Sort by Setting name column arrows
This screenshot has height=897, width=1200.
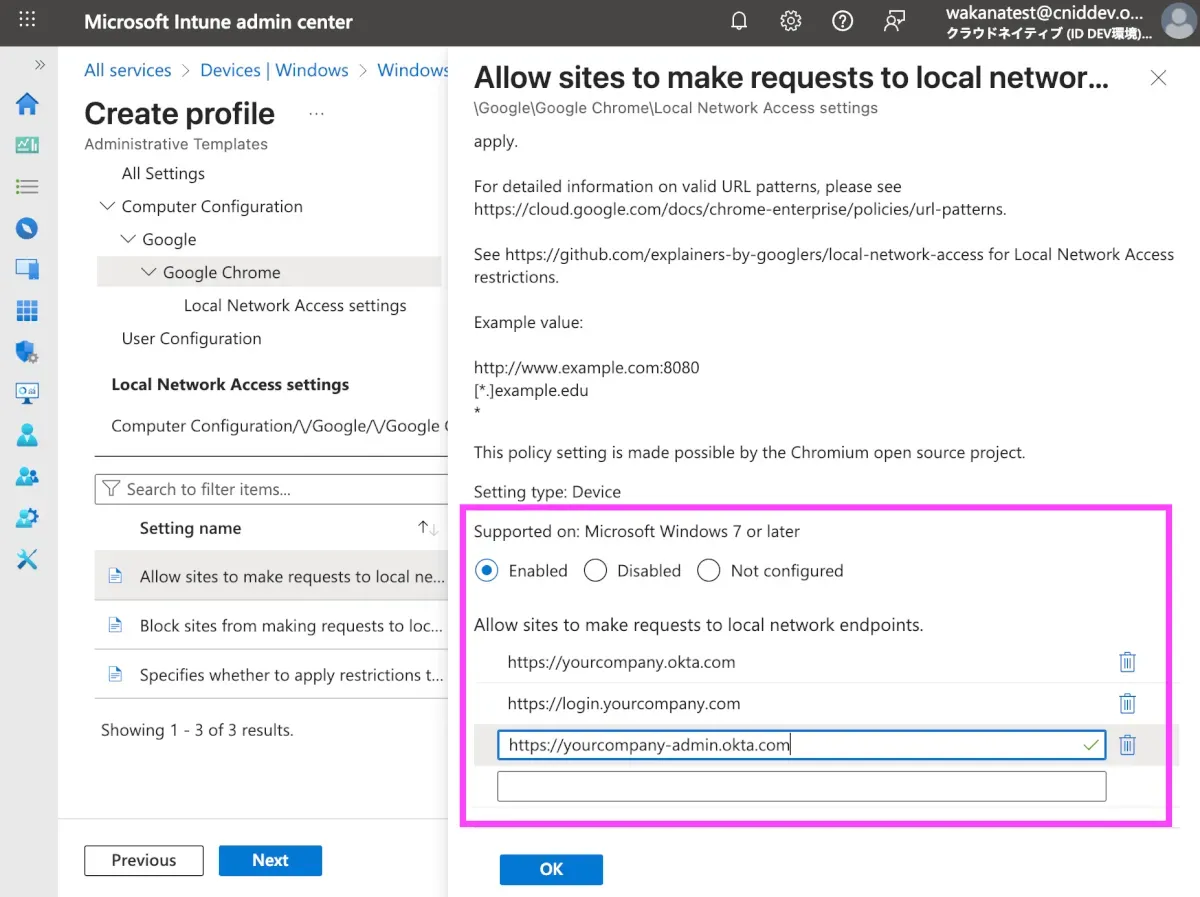pos(428,529)
